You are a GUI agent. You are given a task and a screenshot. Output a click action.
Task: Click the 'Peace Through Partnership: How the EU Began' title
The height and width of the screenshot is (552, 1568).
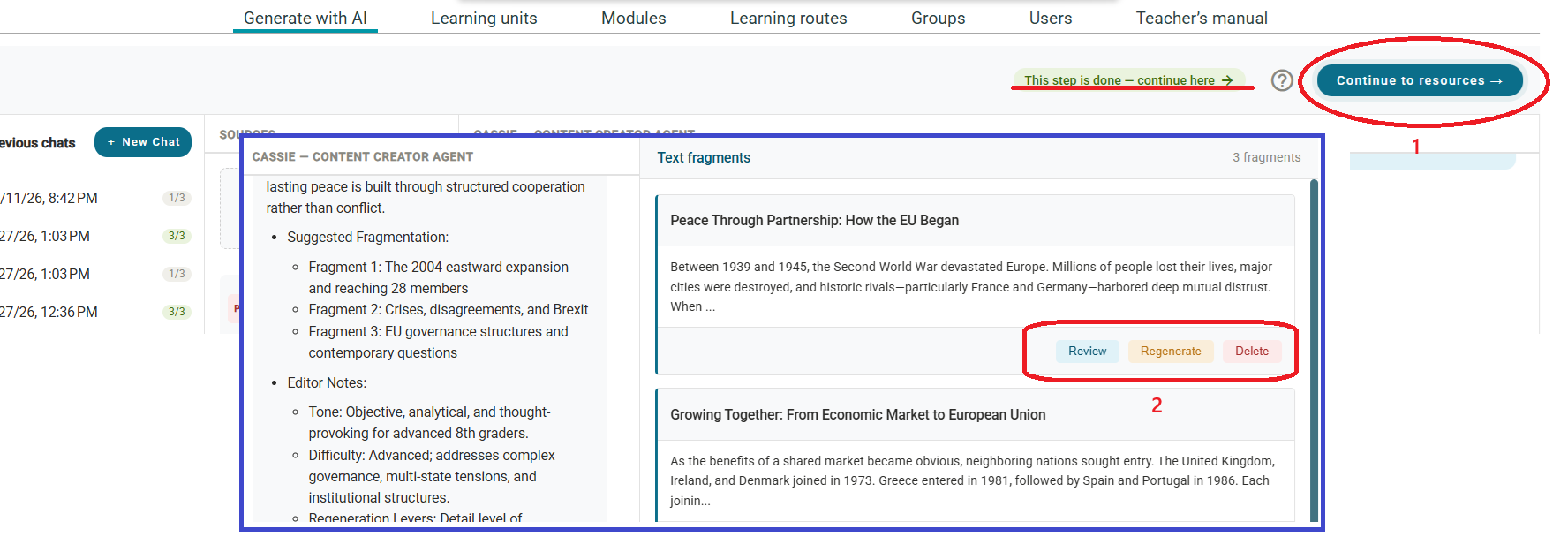coord(814,221)
